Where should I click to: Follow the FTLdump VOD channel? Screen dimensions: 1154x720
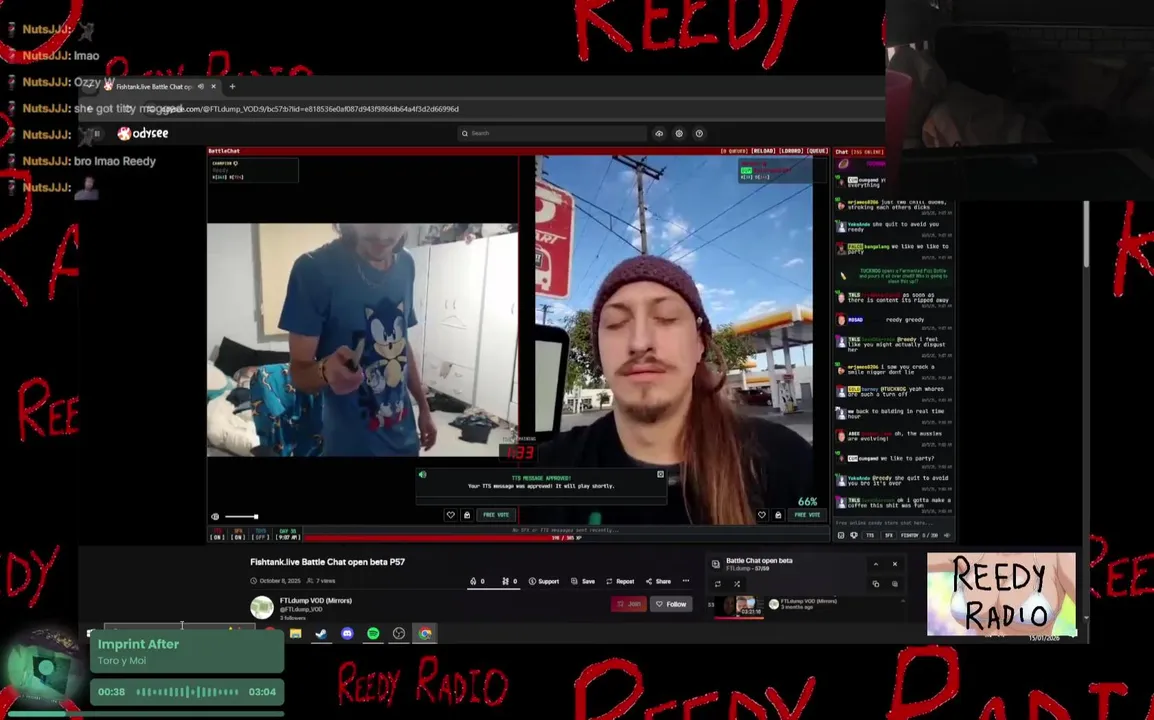pyautogui.click(x=671, y=604)
